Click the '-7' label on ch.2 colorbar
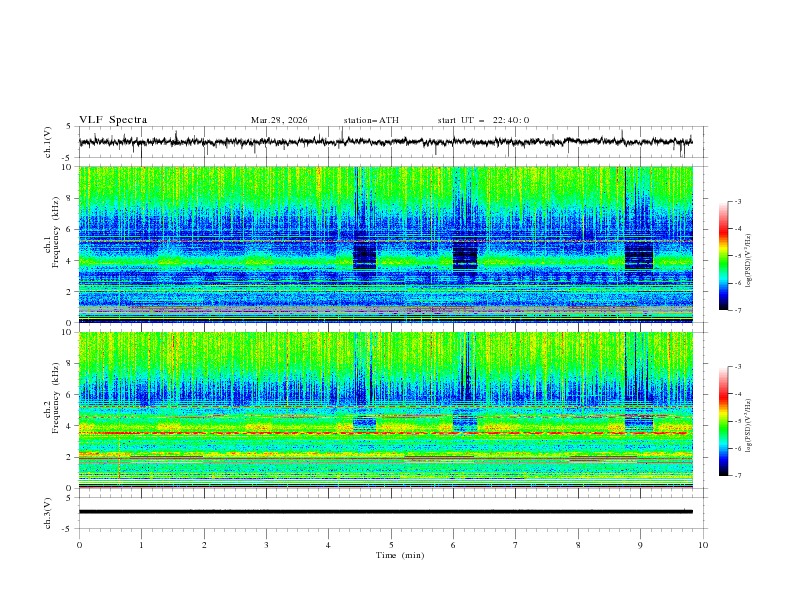Image resolution: width=792 pixels, height=612 pixels. pos(737,475)
